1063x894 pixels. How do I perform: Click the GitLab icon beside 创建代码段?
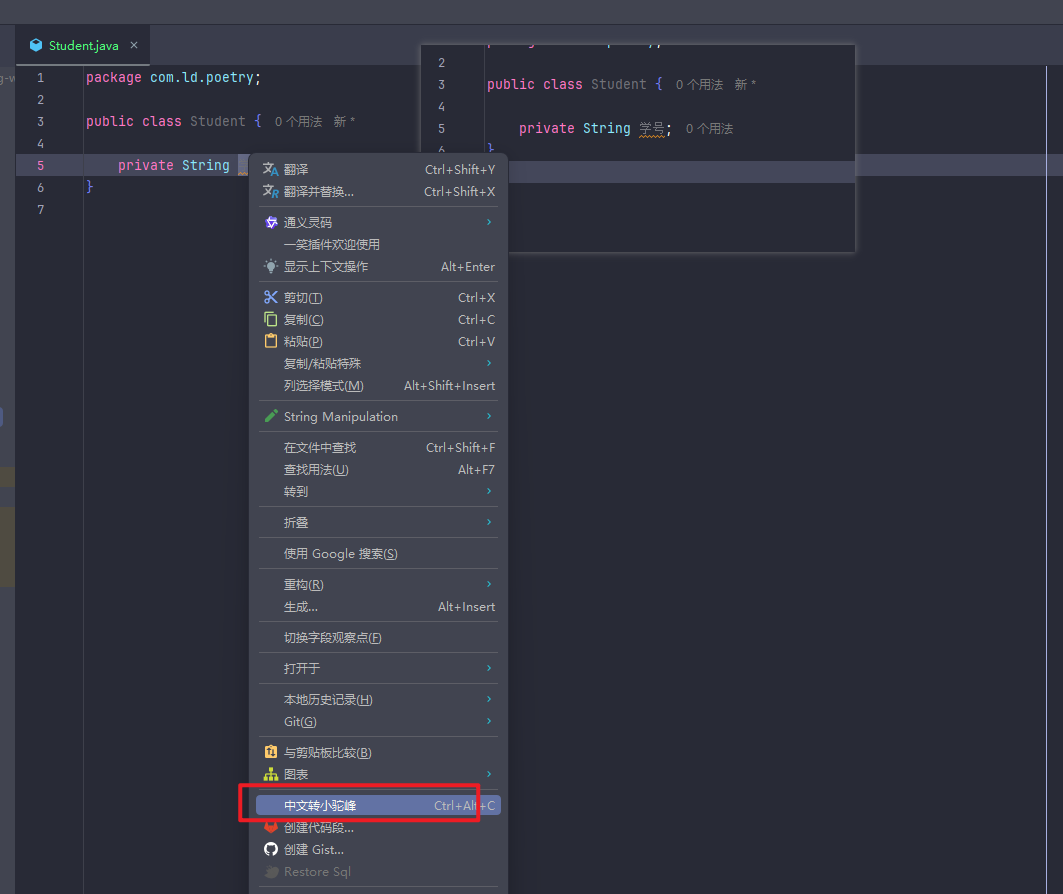click(270, 828)
